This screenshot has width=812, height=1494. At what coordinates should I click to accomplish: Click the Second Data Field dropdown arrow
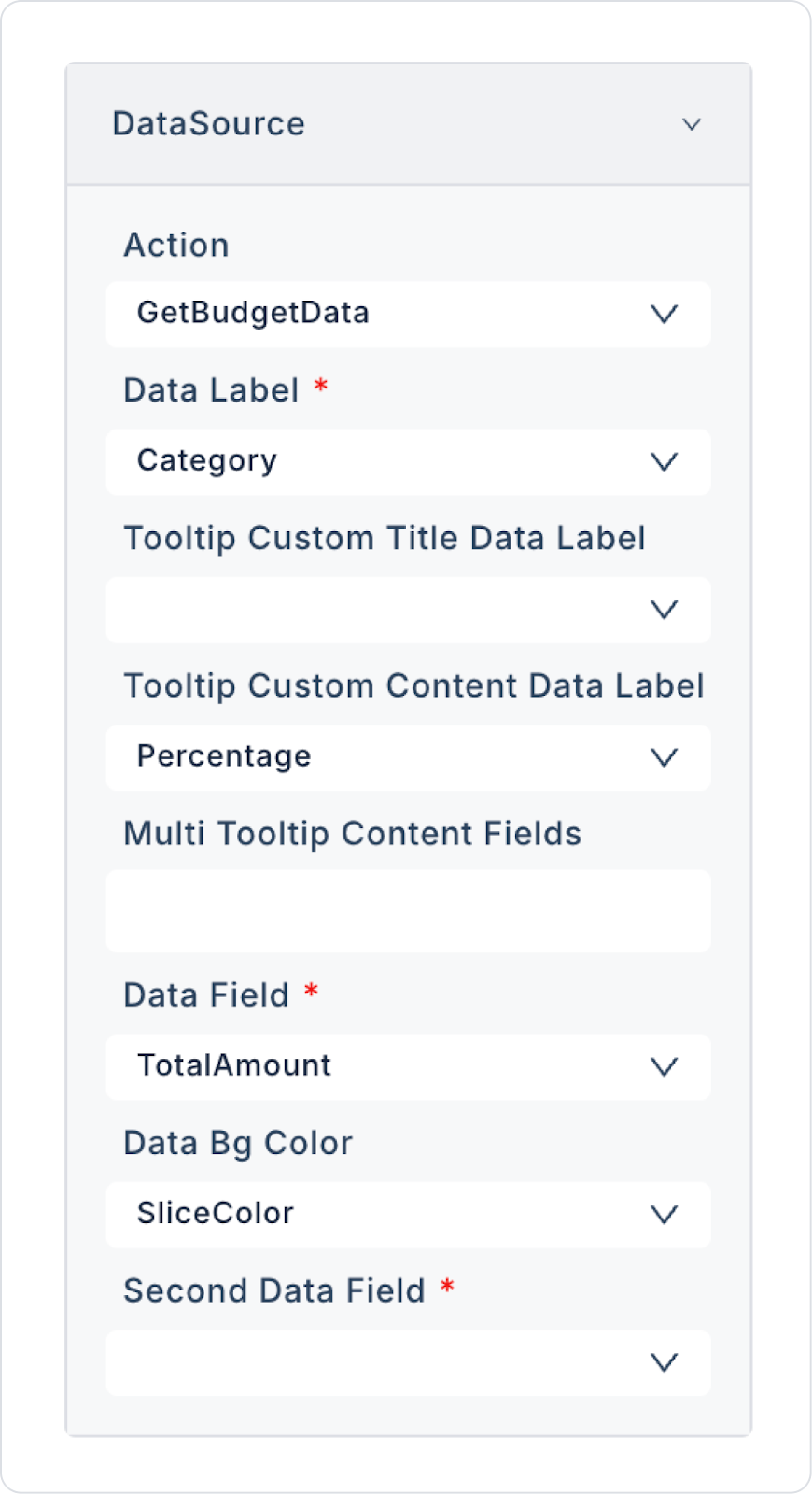click(x=664, y=1362)
